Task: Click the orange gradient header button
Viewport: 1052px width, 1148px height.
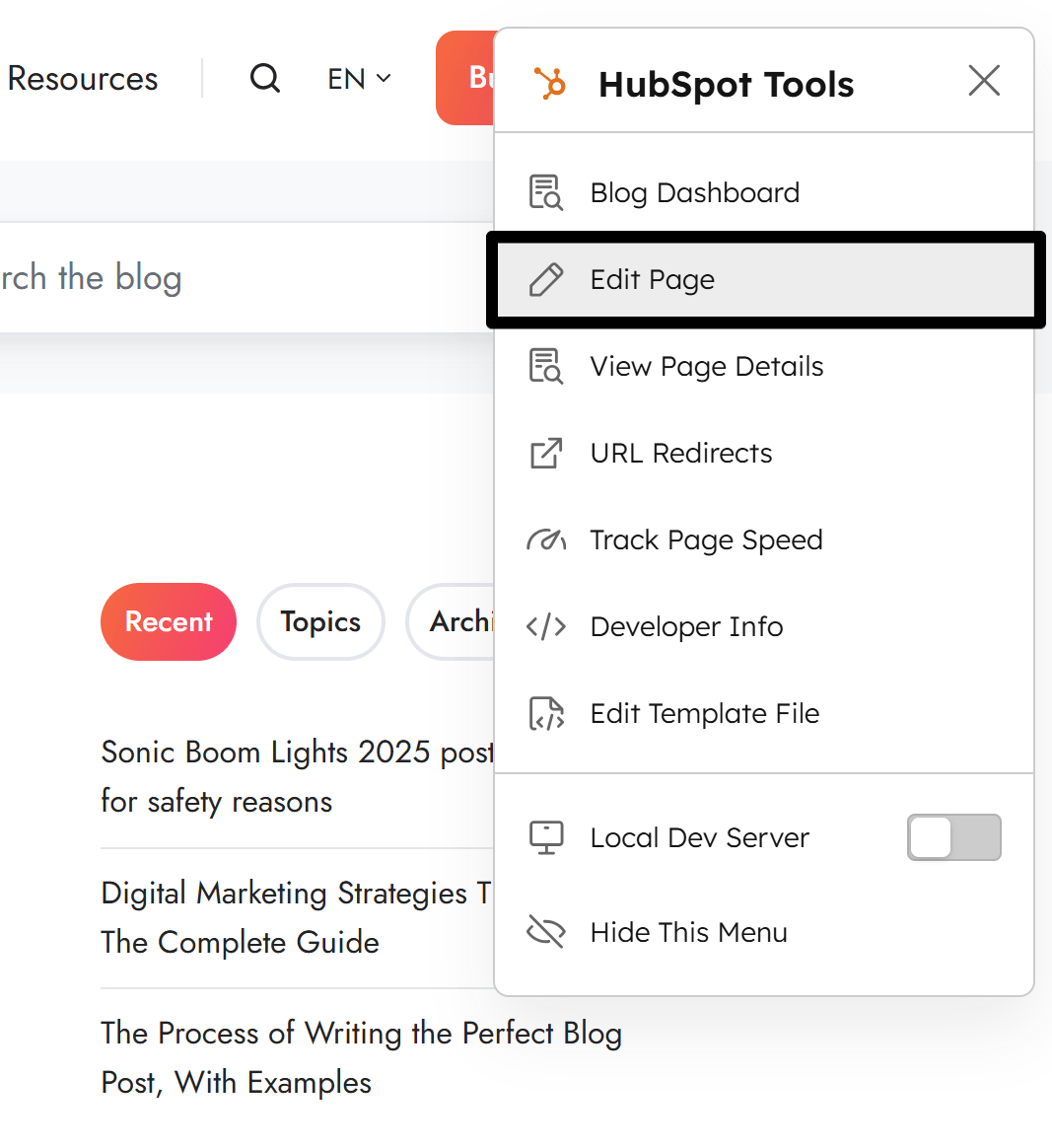Action: tap(465, 78)
